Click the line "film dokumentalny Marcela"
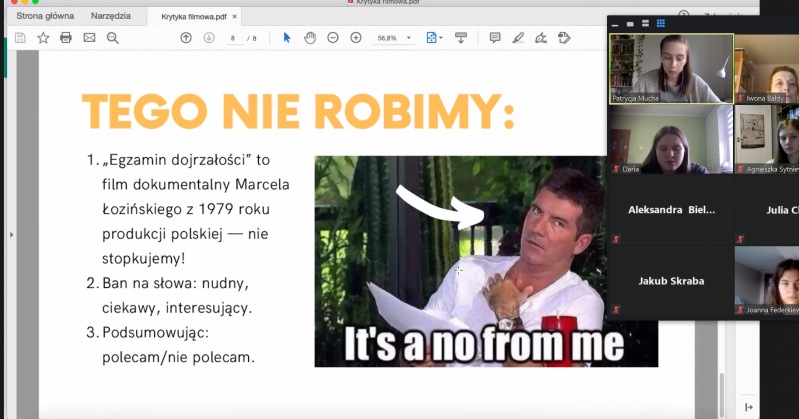The image size is (799, 419). [x=196, y=185]
